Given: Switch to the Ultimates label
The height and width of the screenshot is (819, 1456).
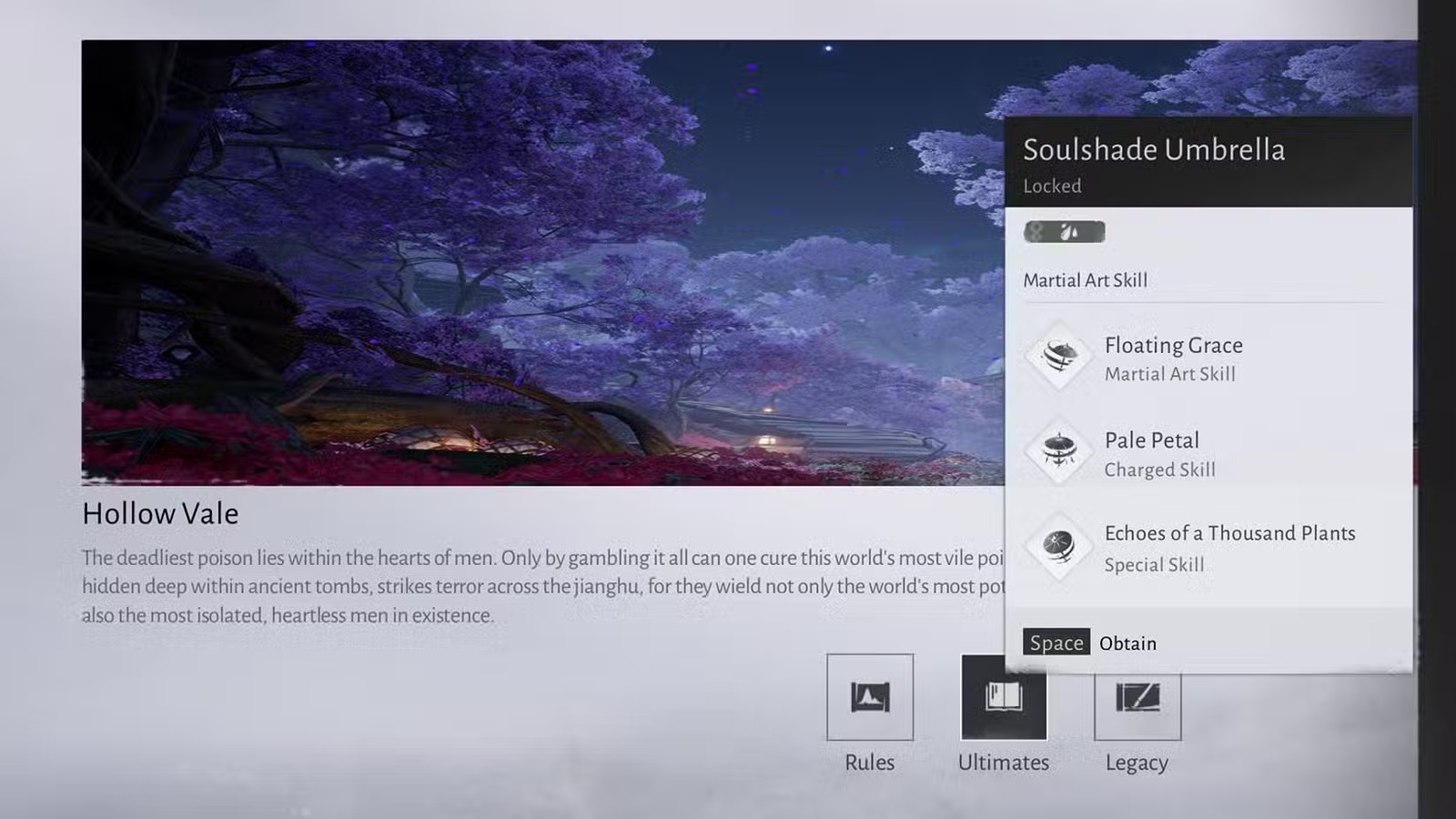Looking at the screenshot, I should pos(1003,763).
